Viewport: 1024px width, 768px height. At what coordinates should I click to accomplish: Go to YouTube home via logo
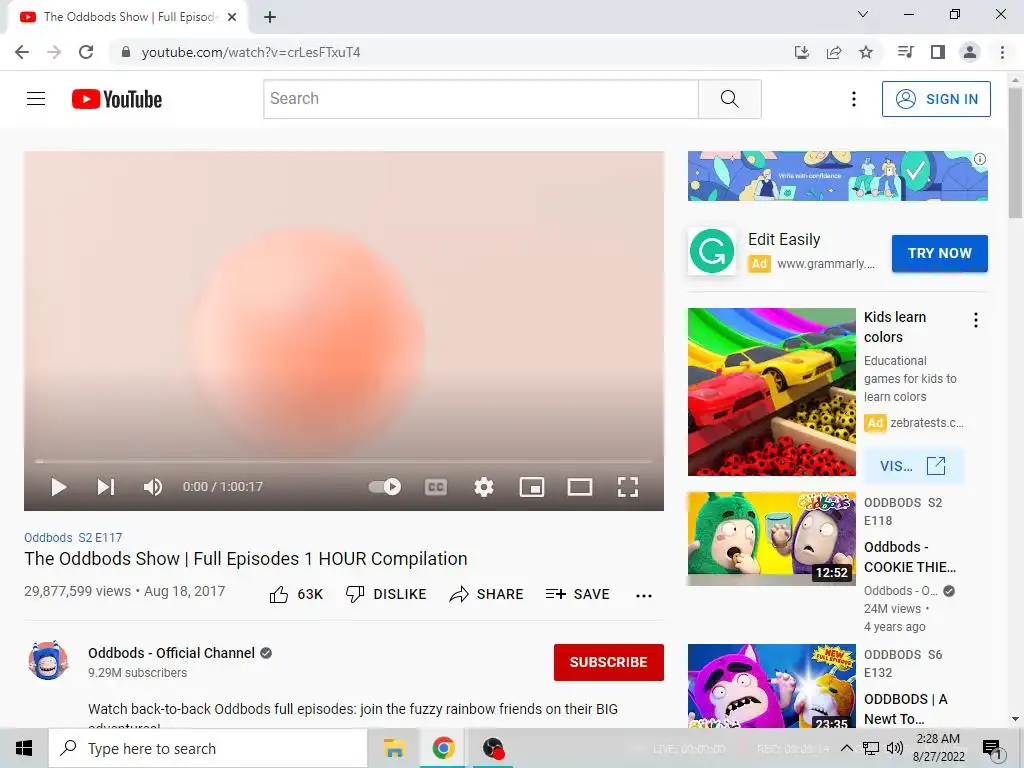[117, 99]
